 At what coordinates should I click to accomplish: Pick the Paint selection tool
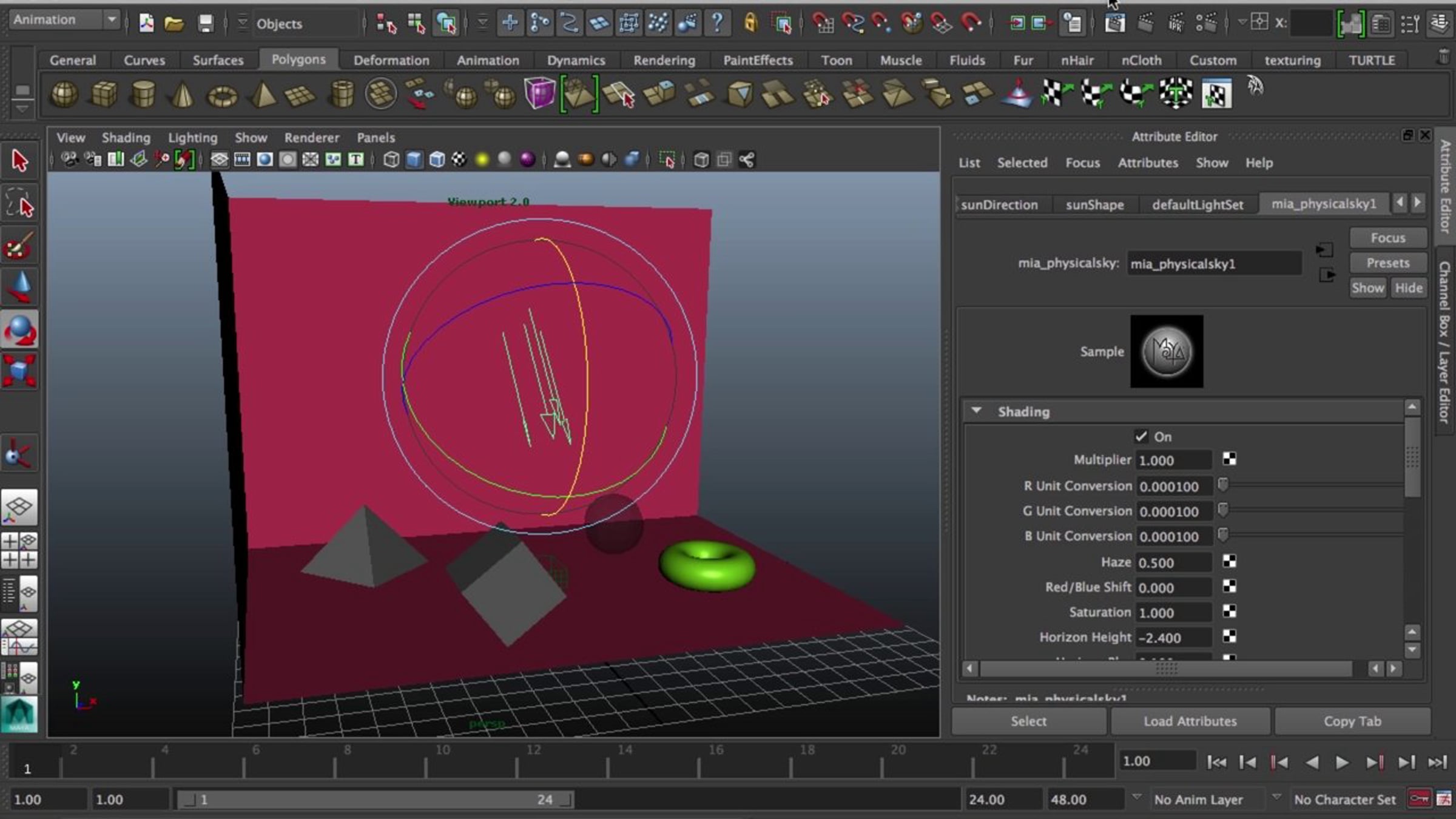click(20, 246)
